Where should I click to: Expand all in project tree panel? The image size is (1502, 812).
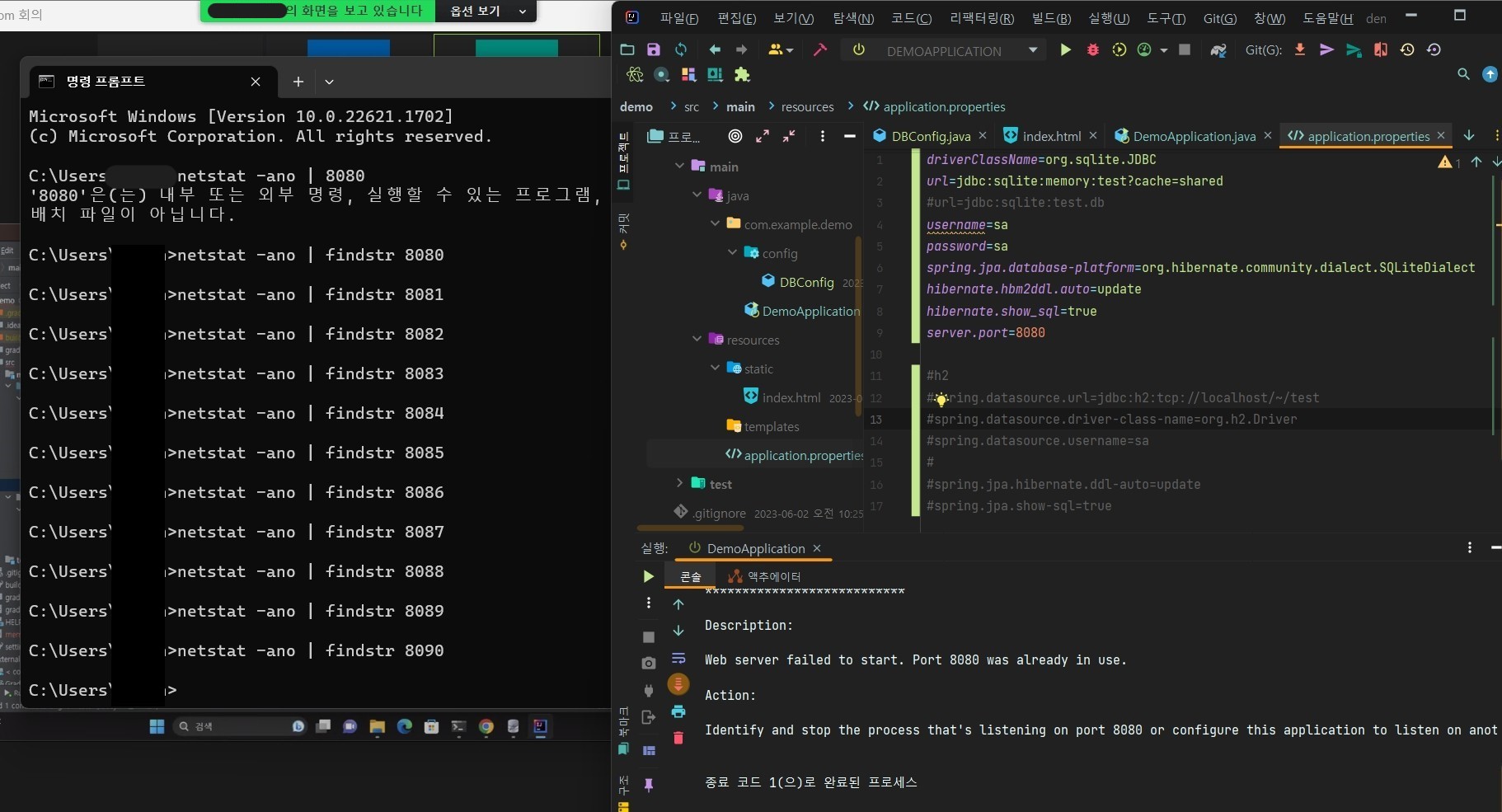click(x=763, y=136)
